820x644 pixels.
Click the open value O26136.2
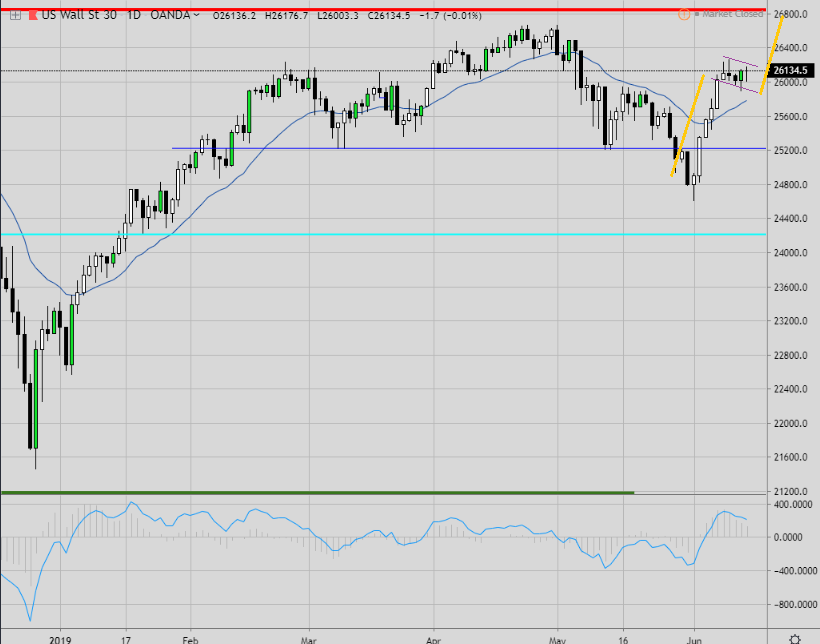click(x=235, y=16)
